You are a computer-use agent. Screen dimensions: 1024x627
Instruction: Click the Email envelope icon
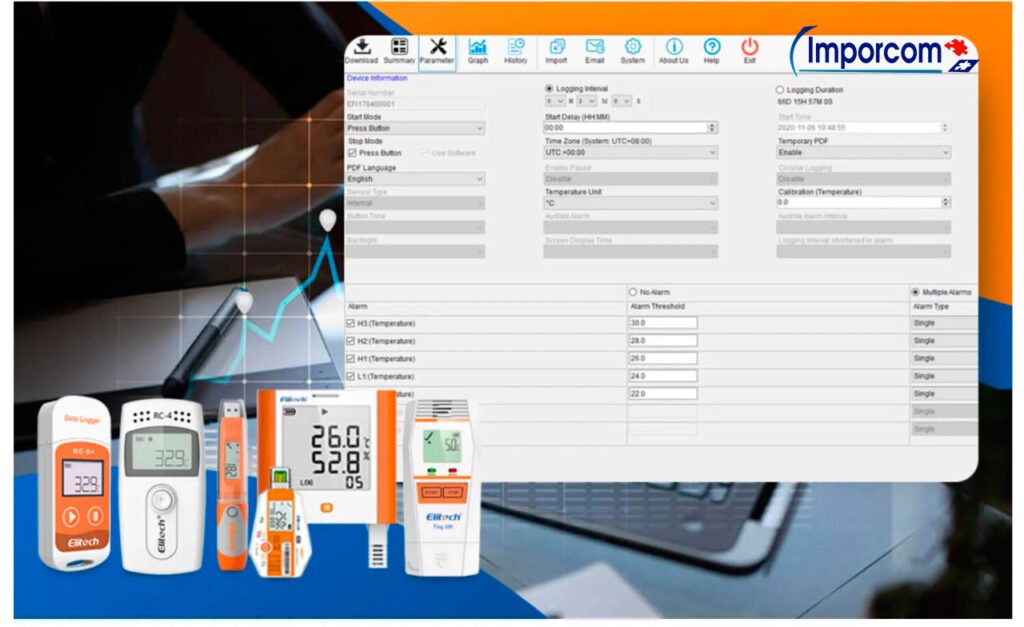(594, 51)
